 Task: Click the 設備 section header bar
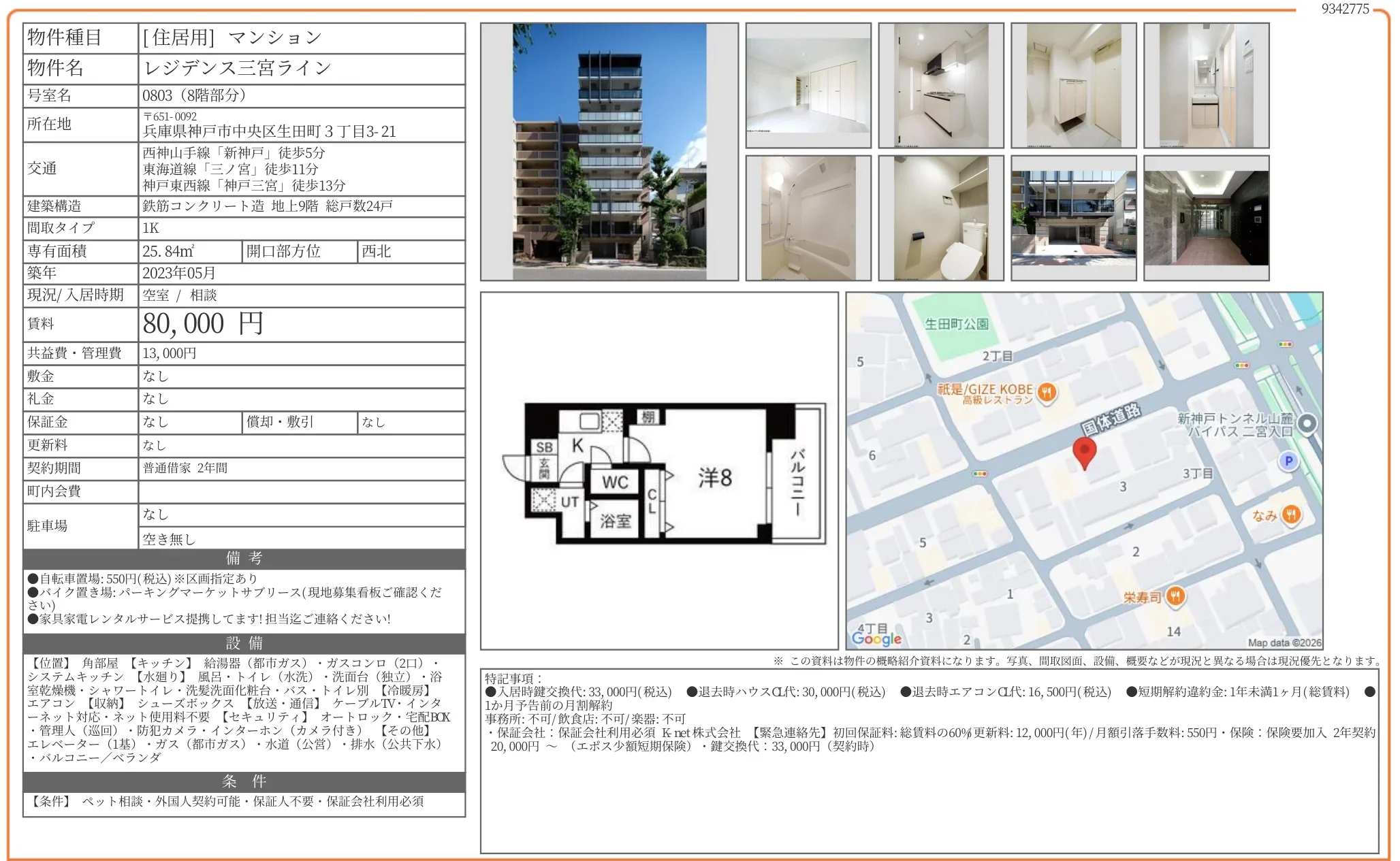point(244,643)
